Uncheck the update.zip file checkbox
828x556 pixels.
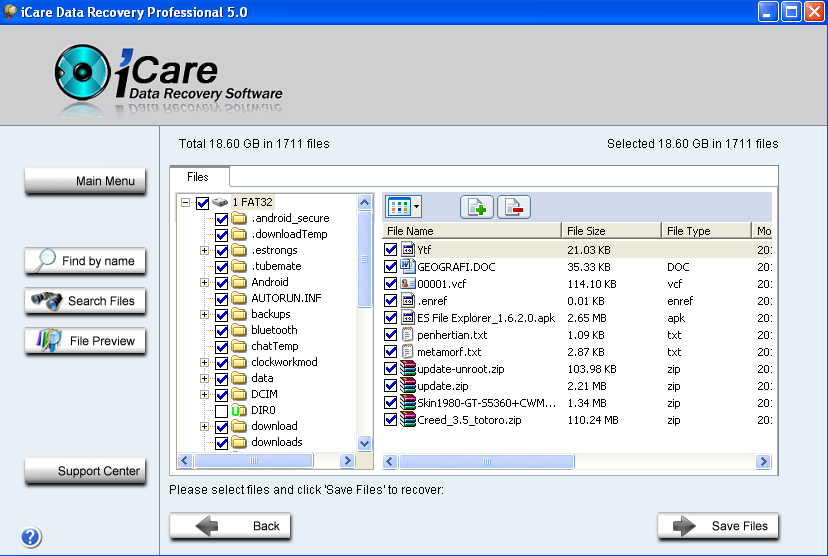click(x=390, y=386)
